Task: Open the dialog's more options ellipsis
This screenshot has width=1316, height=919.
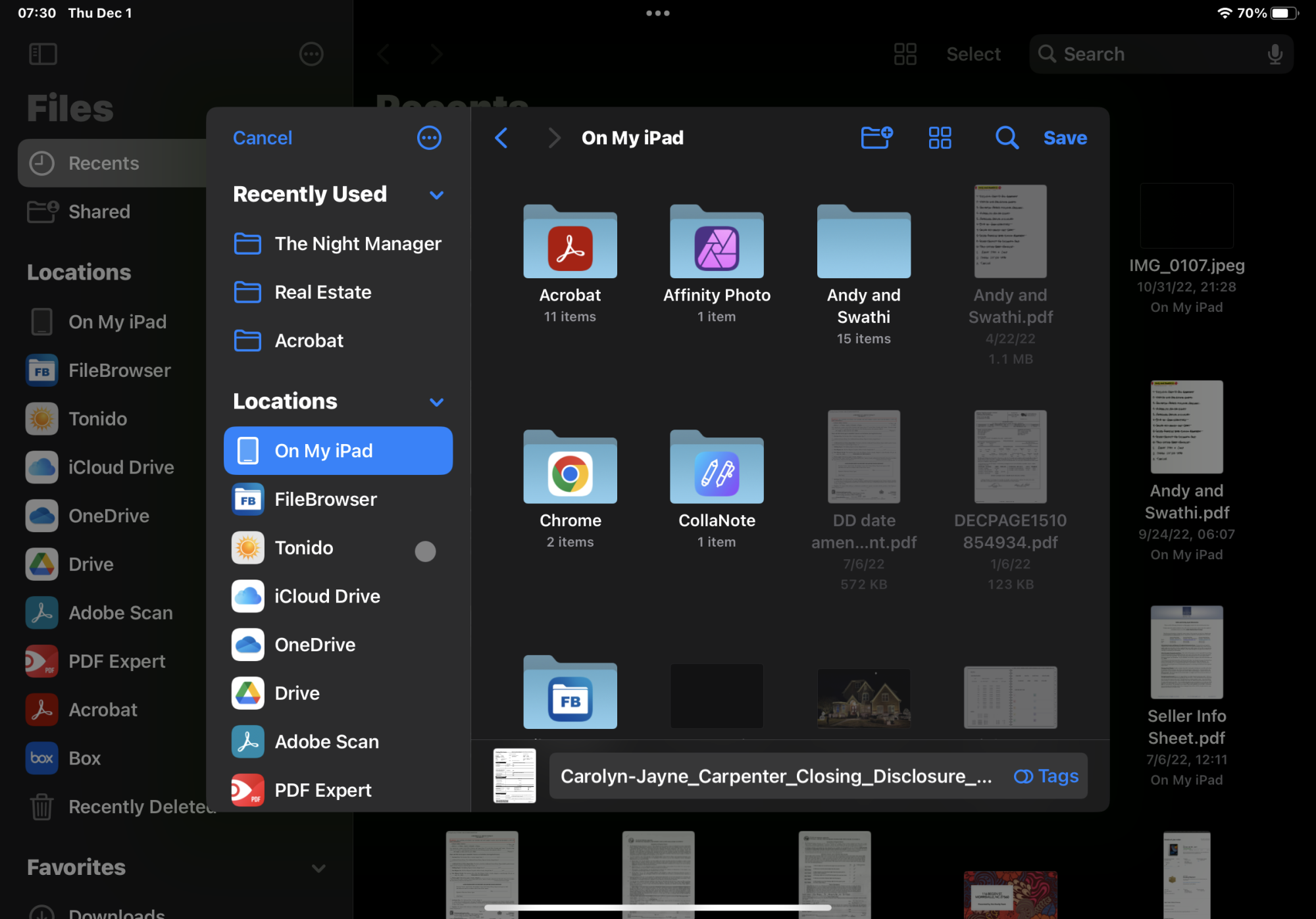Action: coord(429,137)
